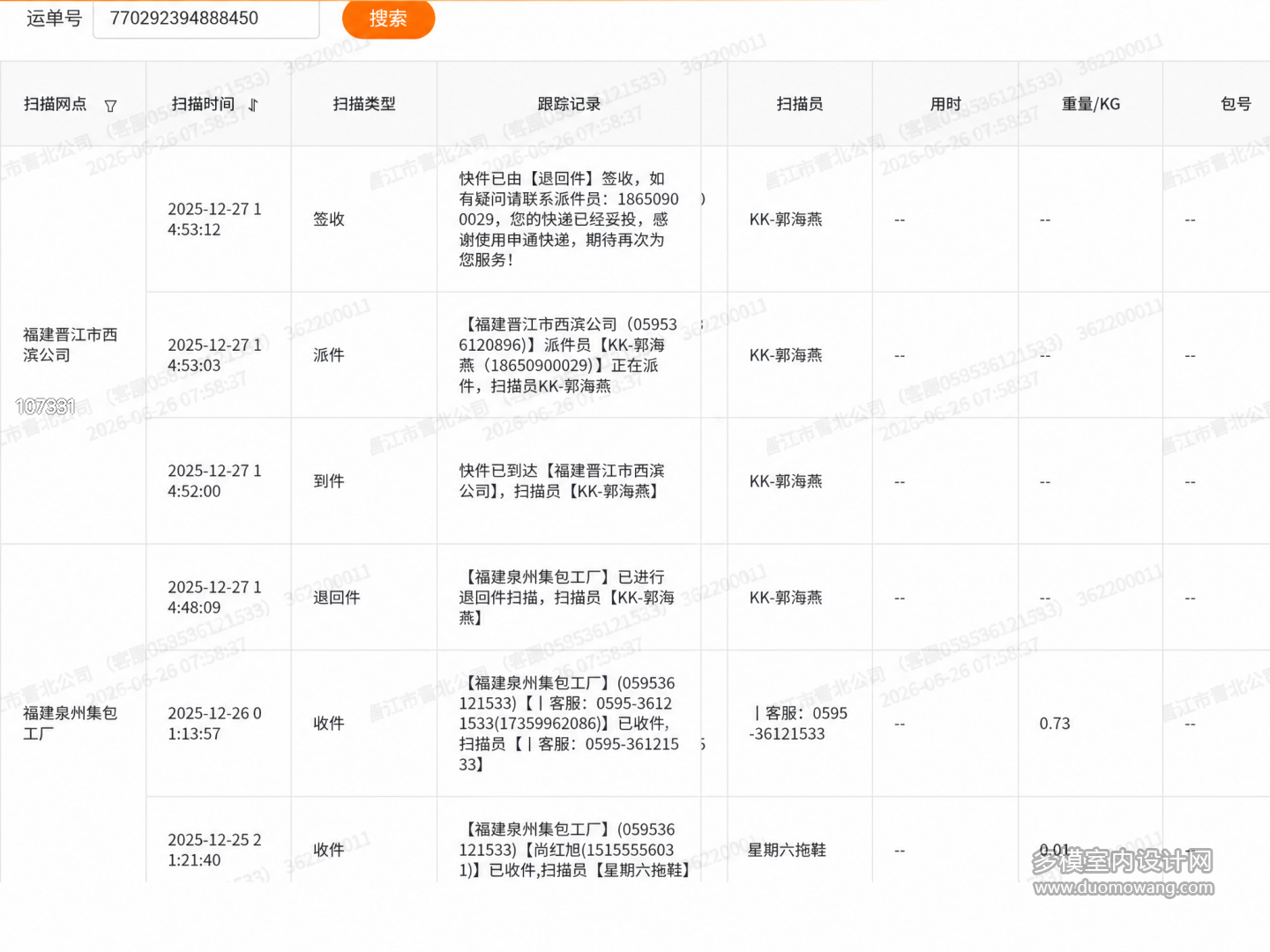The image size is (1270, 952).
Task: Click the 派件 scan type cell
Action: pos(329,355)
